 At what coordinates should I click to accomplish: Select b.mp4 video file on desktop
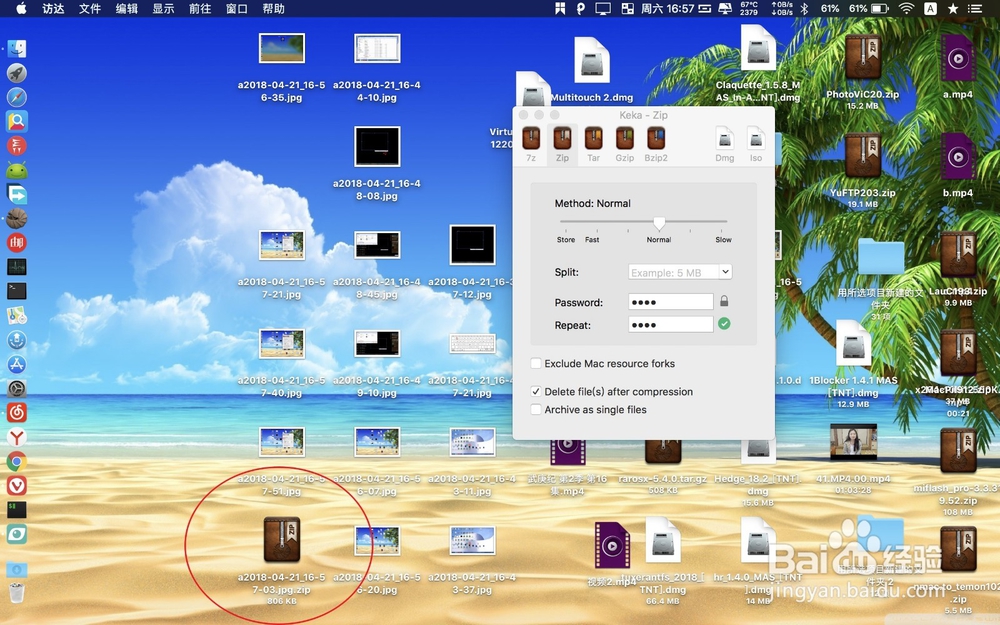point(958,156)
